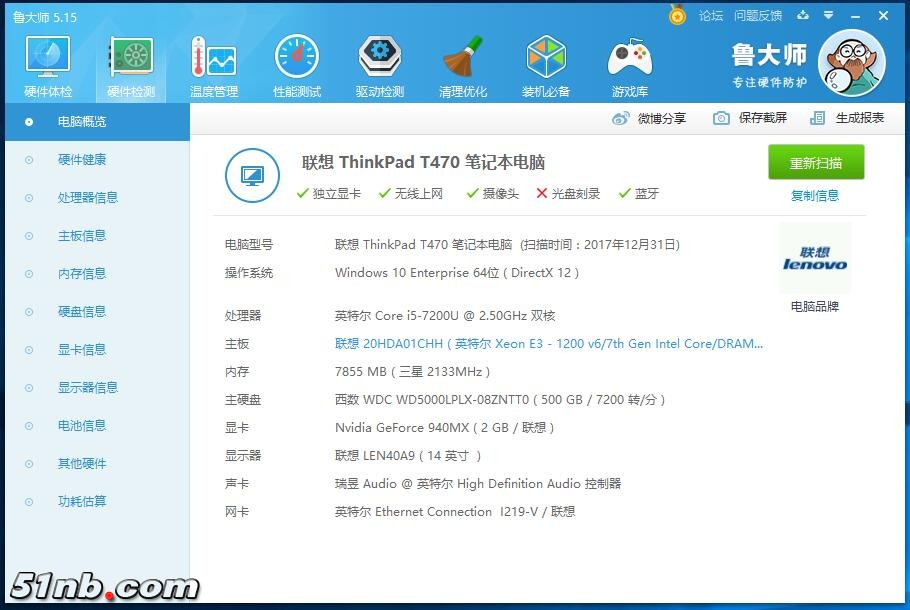Click the 蓝牙 checkmark indicator

[623, 194]
